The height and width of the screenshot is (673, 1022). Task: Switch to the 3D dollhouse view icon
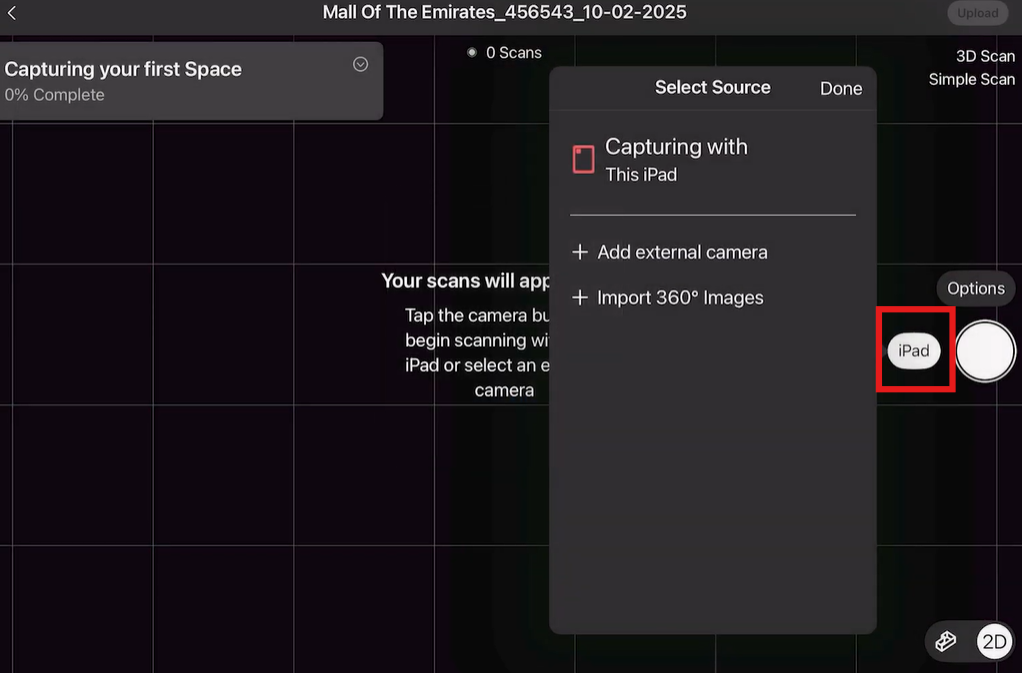[946, 641]
